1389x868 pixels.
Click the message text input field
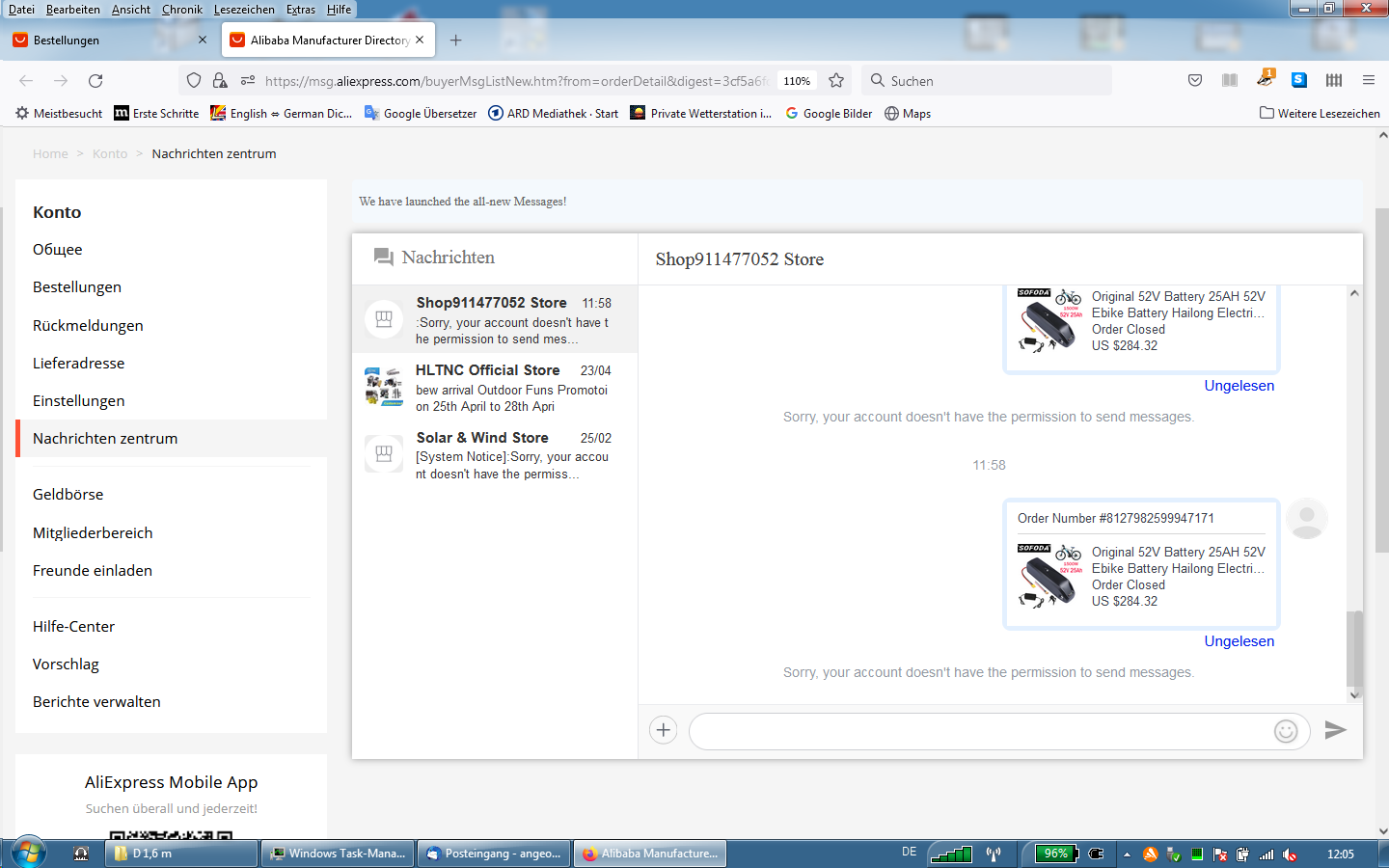(979, 731)
